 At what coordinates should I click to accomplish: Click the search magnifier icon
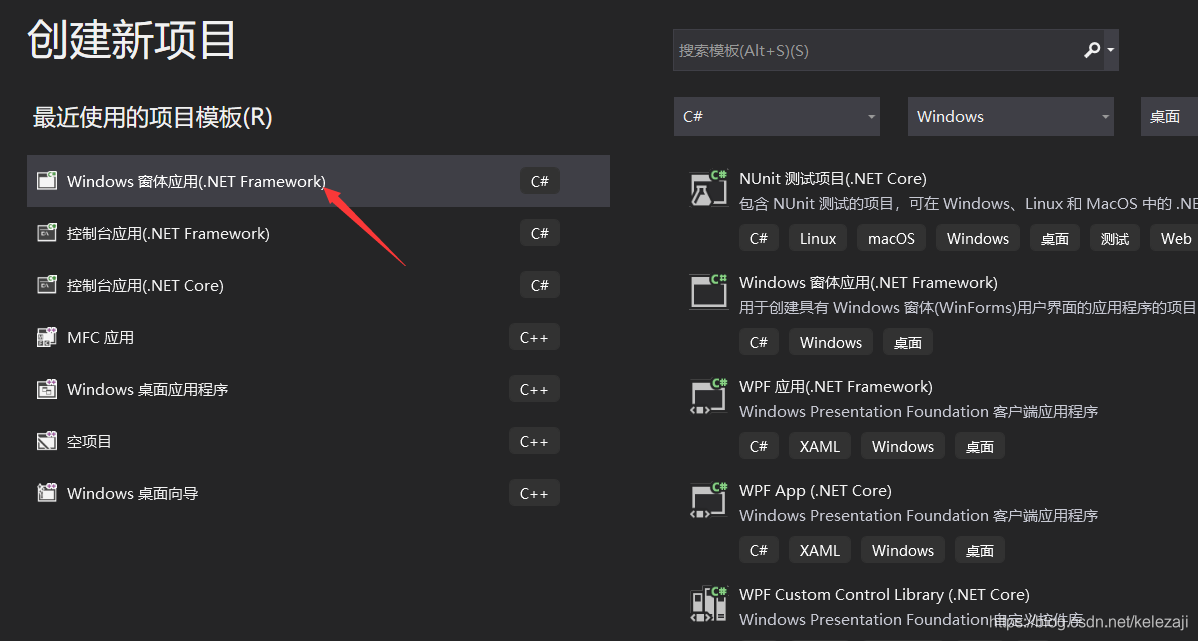pyautogui.click(x=1092, y=50)
